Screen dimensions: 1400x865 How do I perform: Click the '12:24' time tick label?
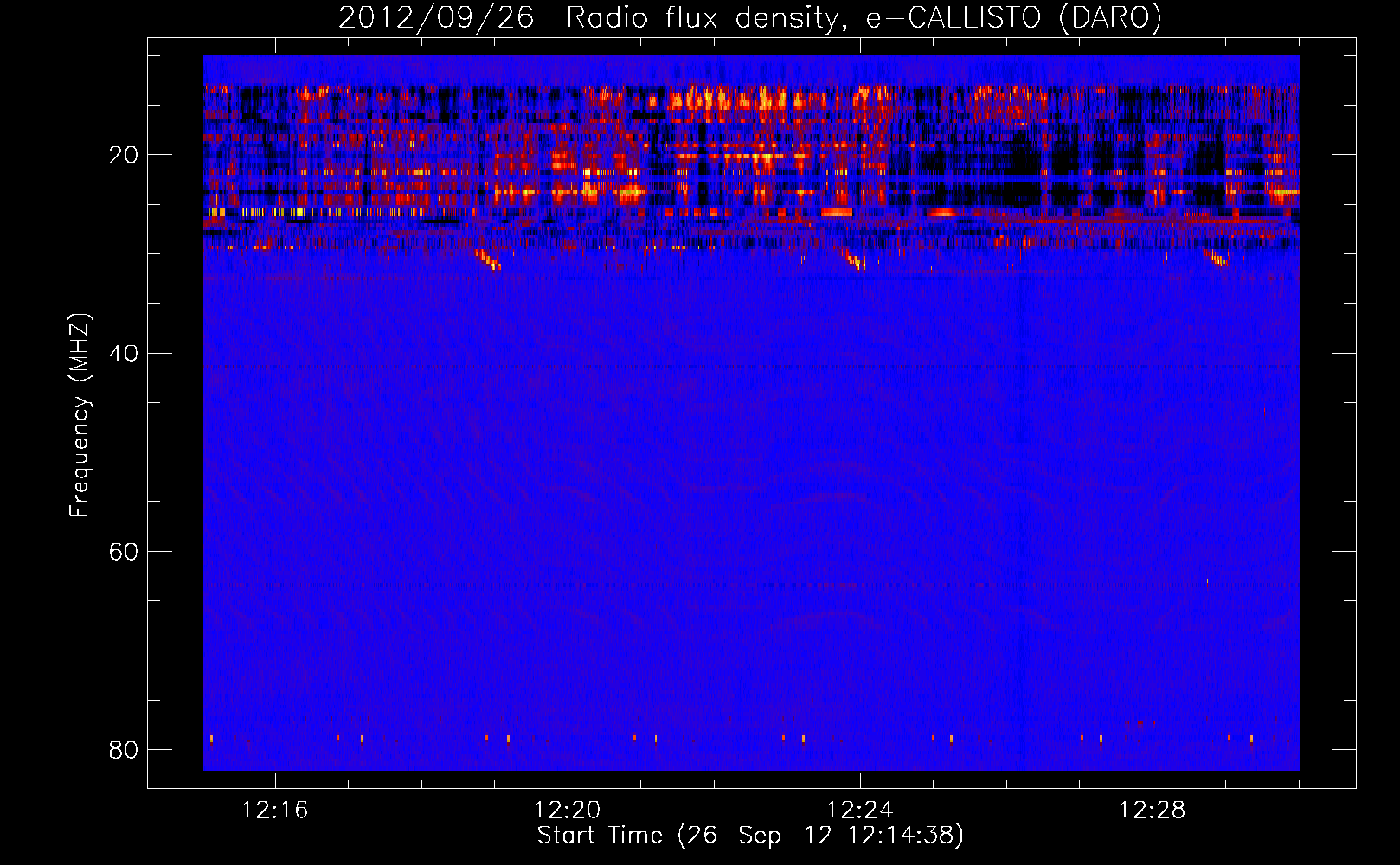click(x=860, y=811)
